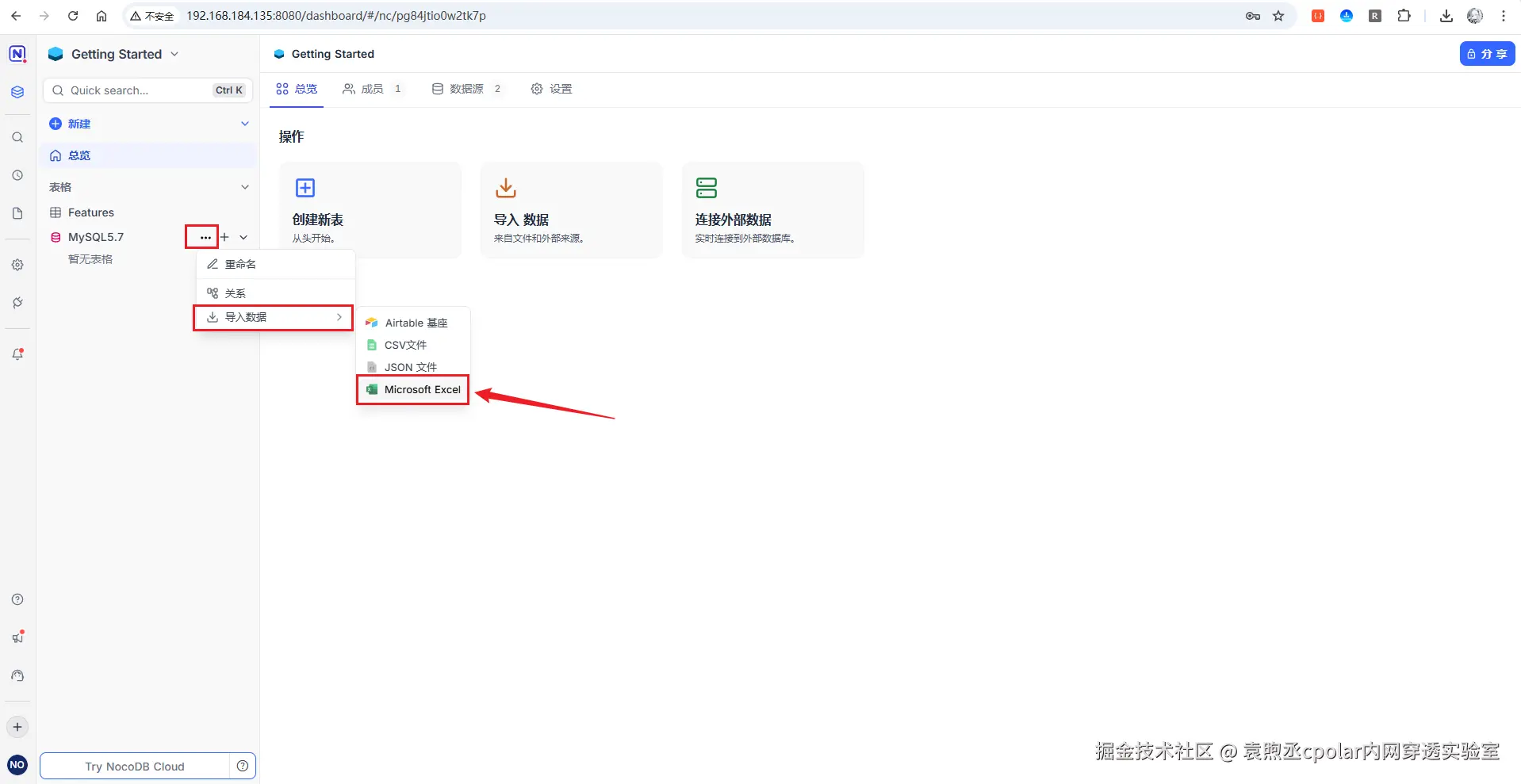Switch to the 数据源 tab
Viewport: 1521px width, 784px height.
466,89
